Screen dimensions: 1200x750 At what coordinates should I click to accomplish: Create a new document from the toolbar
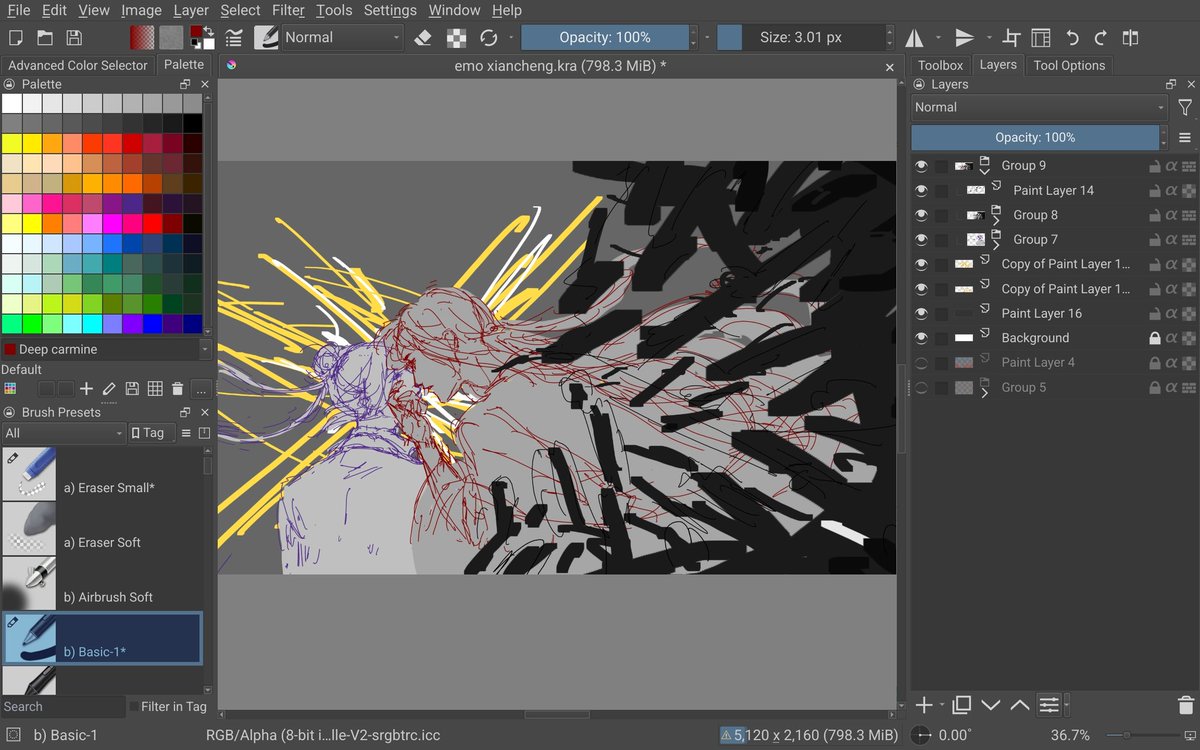point(15,38)
